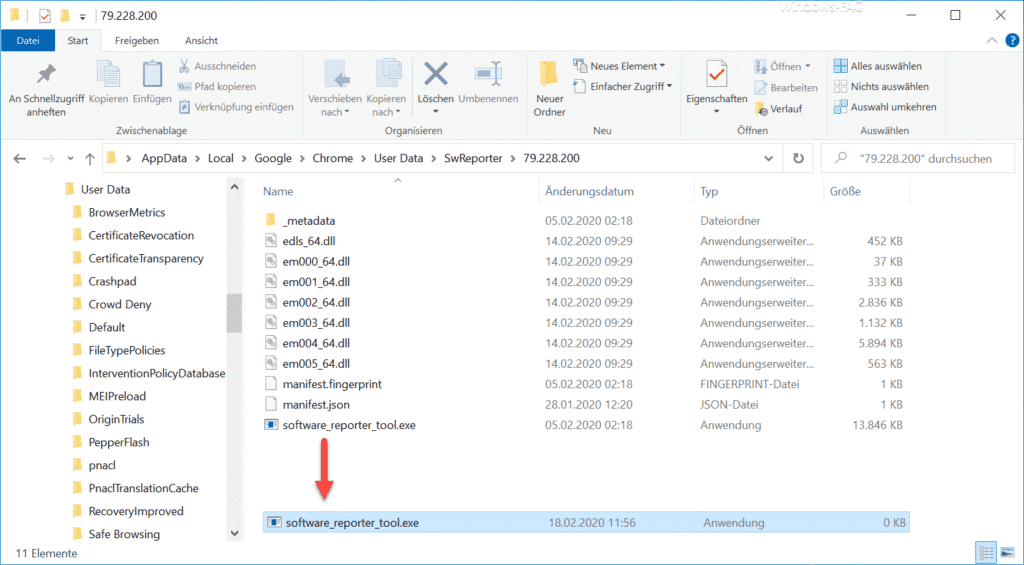1024x565 pixels.
Task: Navigate to SwReporter breadcrumb
Action: [x=473, y=158]
